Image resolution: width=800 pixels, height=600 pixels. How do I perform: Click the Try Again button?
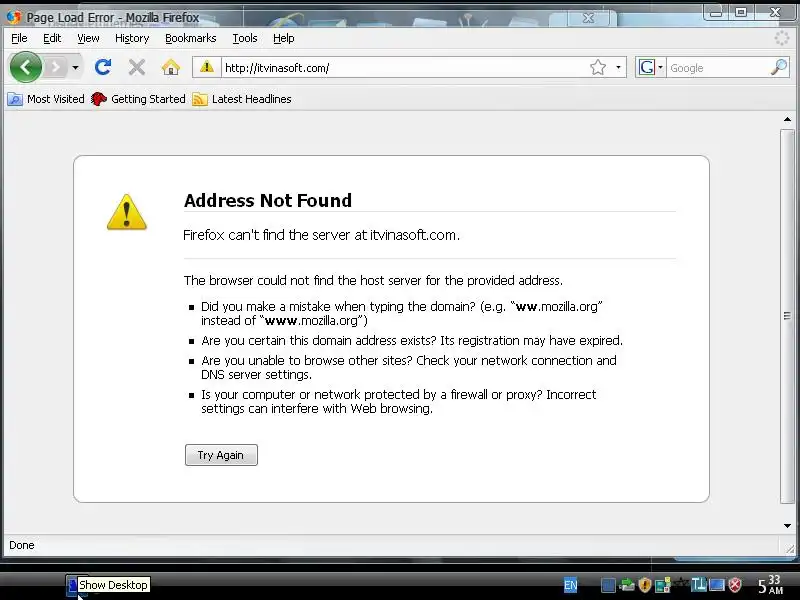coord(221,455)
